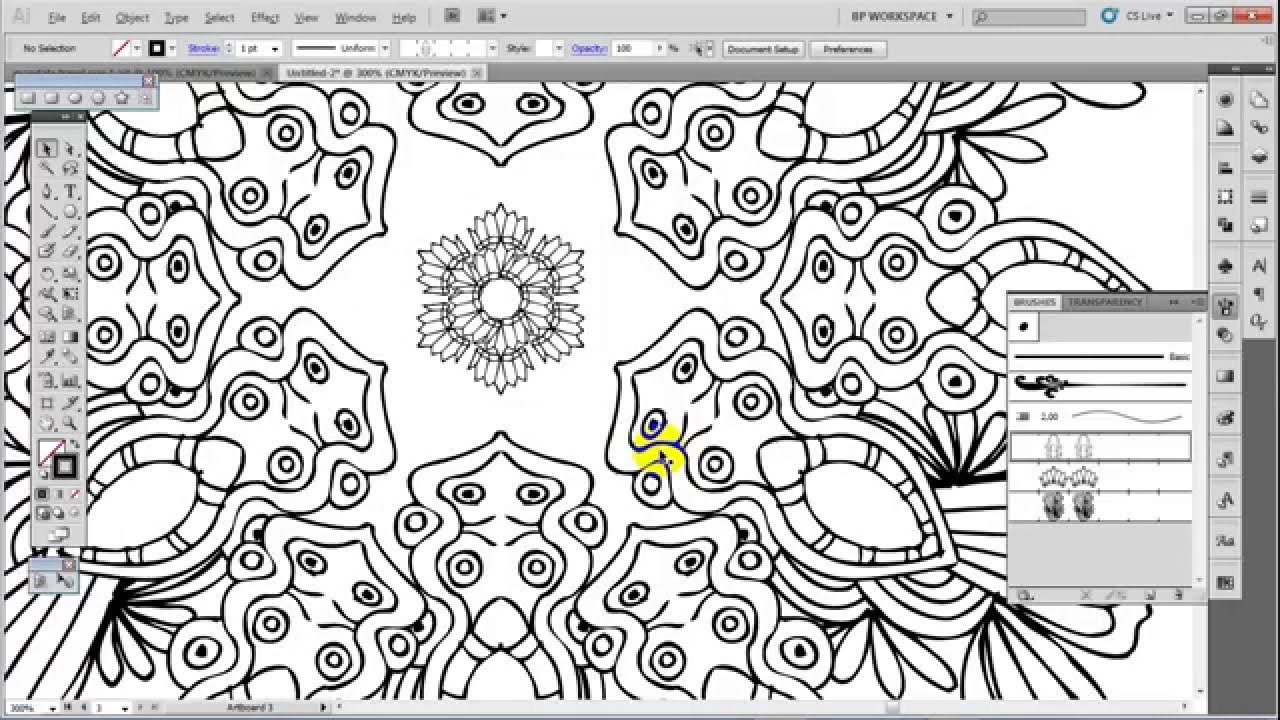Open the fill color dropdown in control bar
Viewport: 1280px width, 720px height.
click(139, 48)
